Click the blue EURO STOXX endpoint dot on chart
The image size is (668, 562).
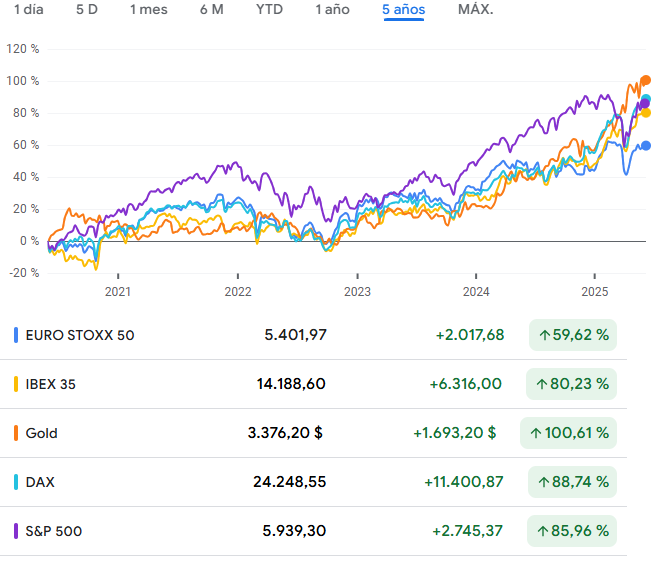click(646, 146)
